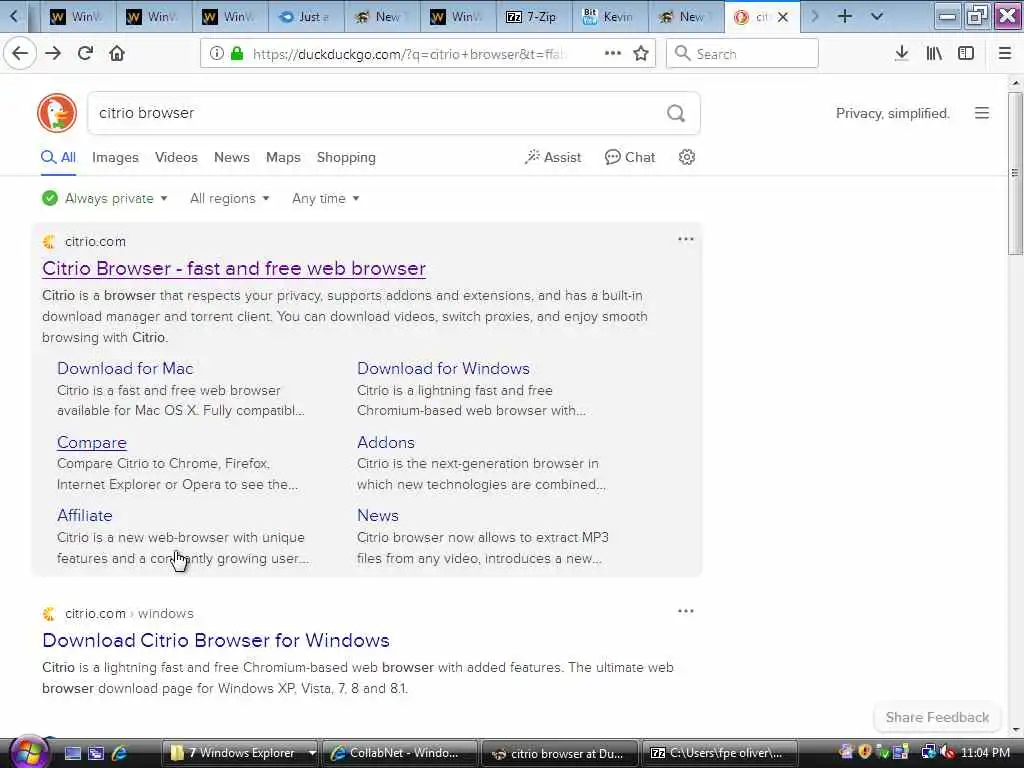Screen dimensions: 1024x768
Task: Show site information for duckduckgo.com
Action: [x=216, y=54]
